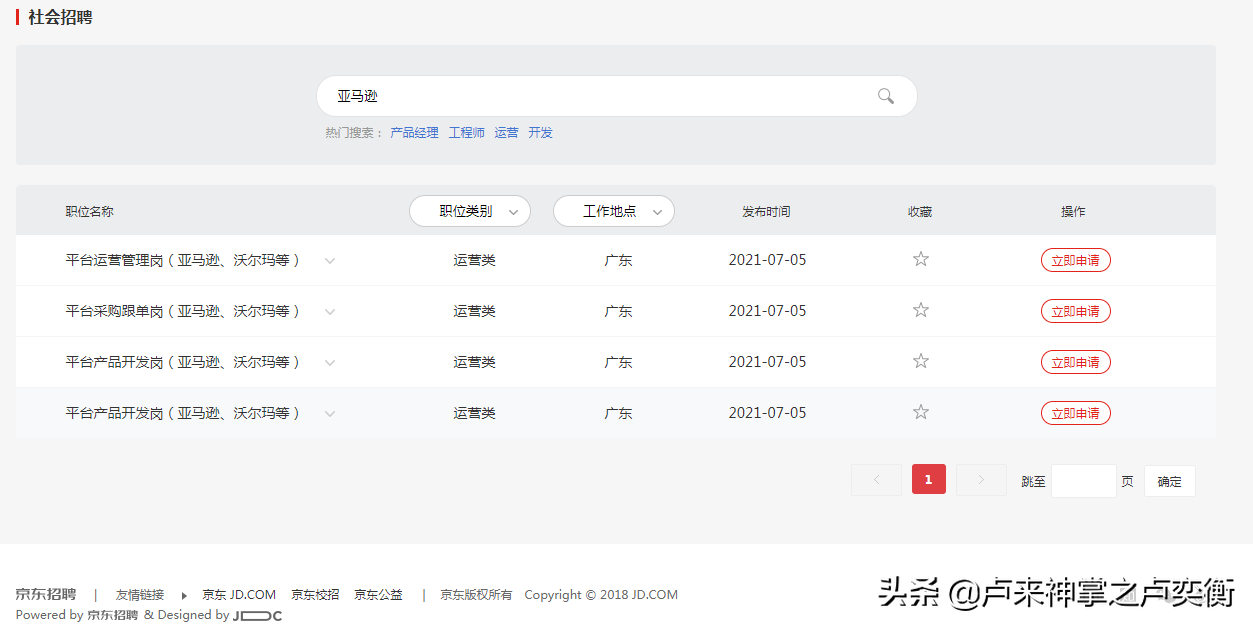Search hot keyword 运营

pyautogui.click(x=506, y=132)
